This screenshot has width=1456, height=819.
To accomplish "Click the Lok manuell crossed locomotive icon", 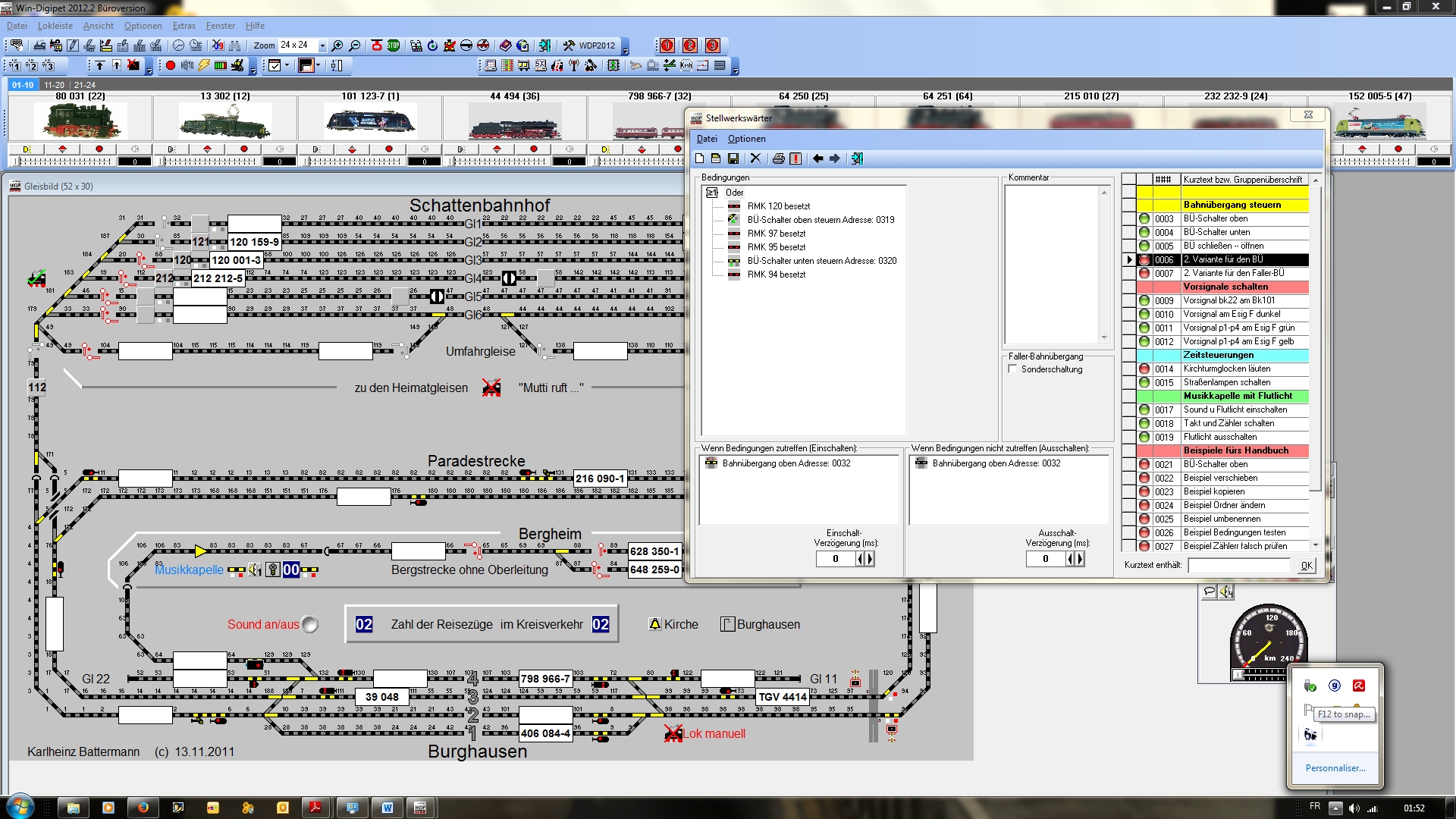I will 673,733.
